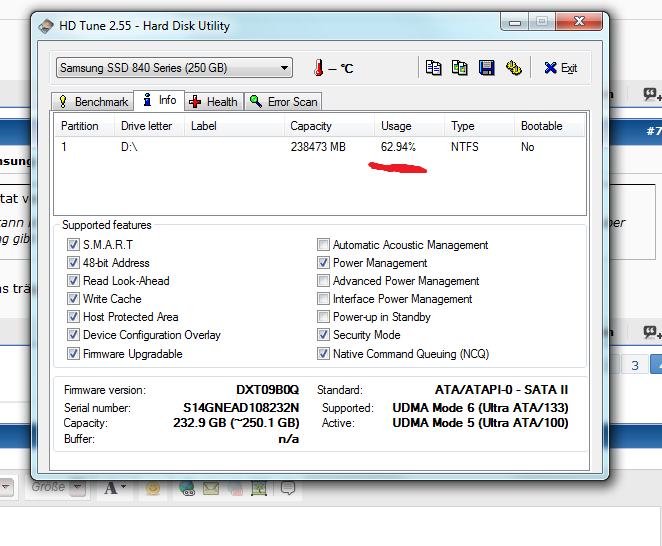662x546 pixels.
Task: Toggle the 48-bit Address checkbox
Action: [73, 263]
